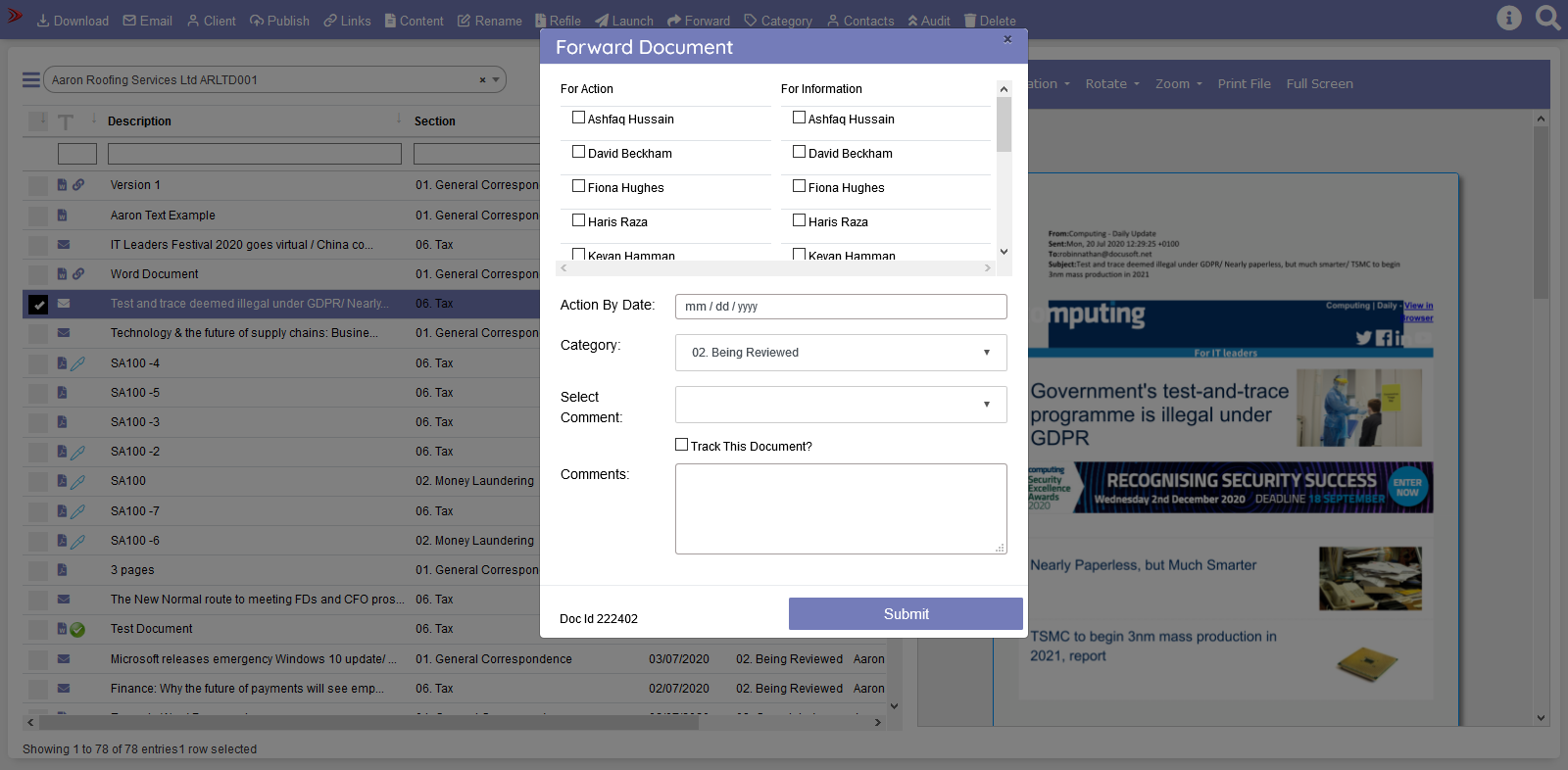Screen dimensions: 1568x770
Task: Click the Contacts toolbar menu item
Action: click(x=860, y=21)
